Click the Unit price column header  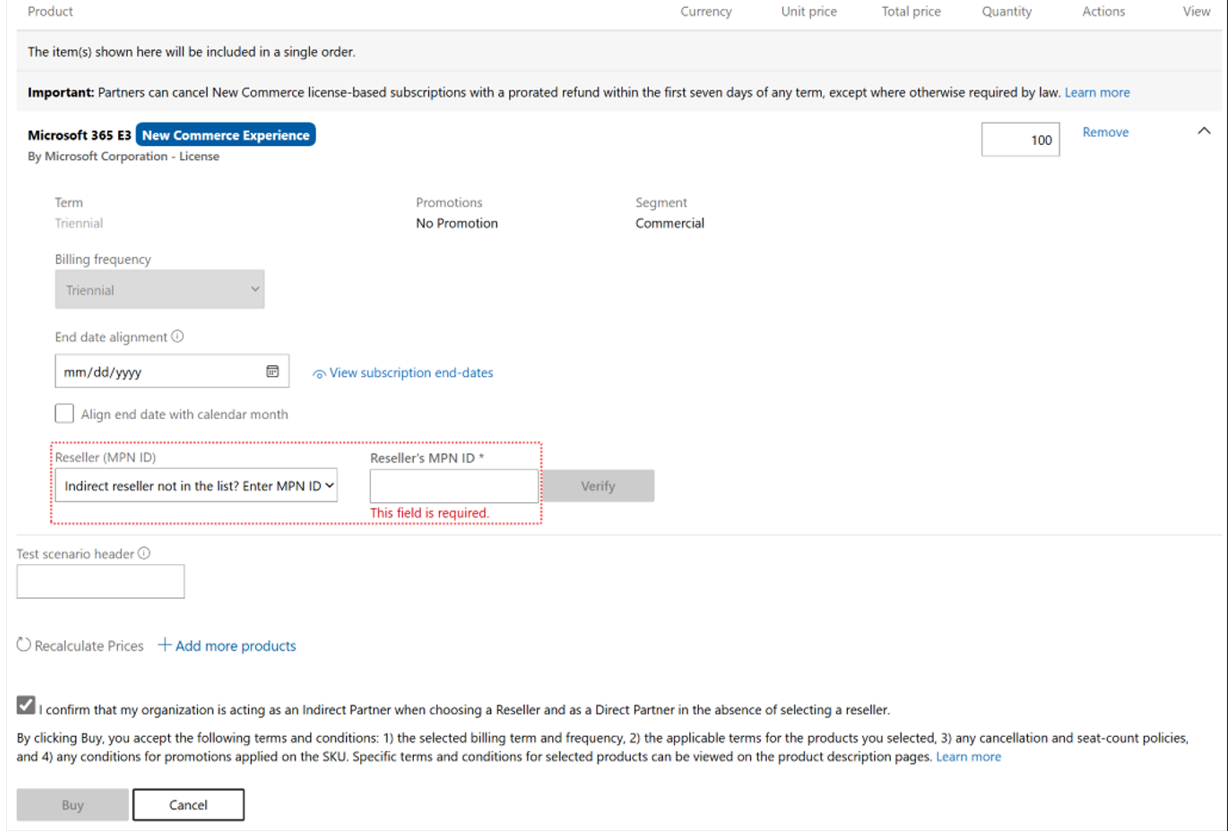point(809,12)
